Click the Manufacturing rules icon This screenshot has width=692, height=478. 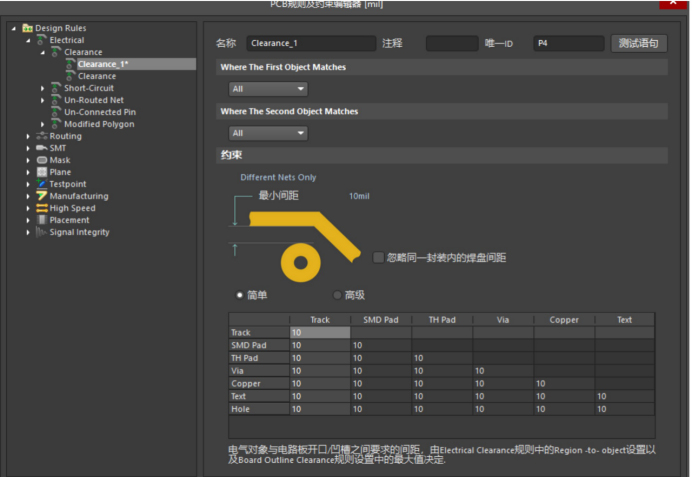coord(42,196)
